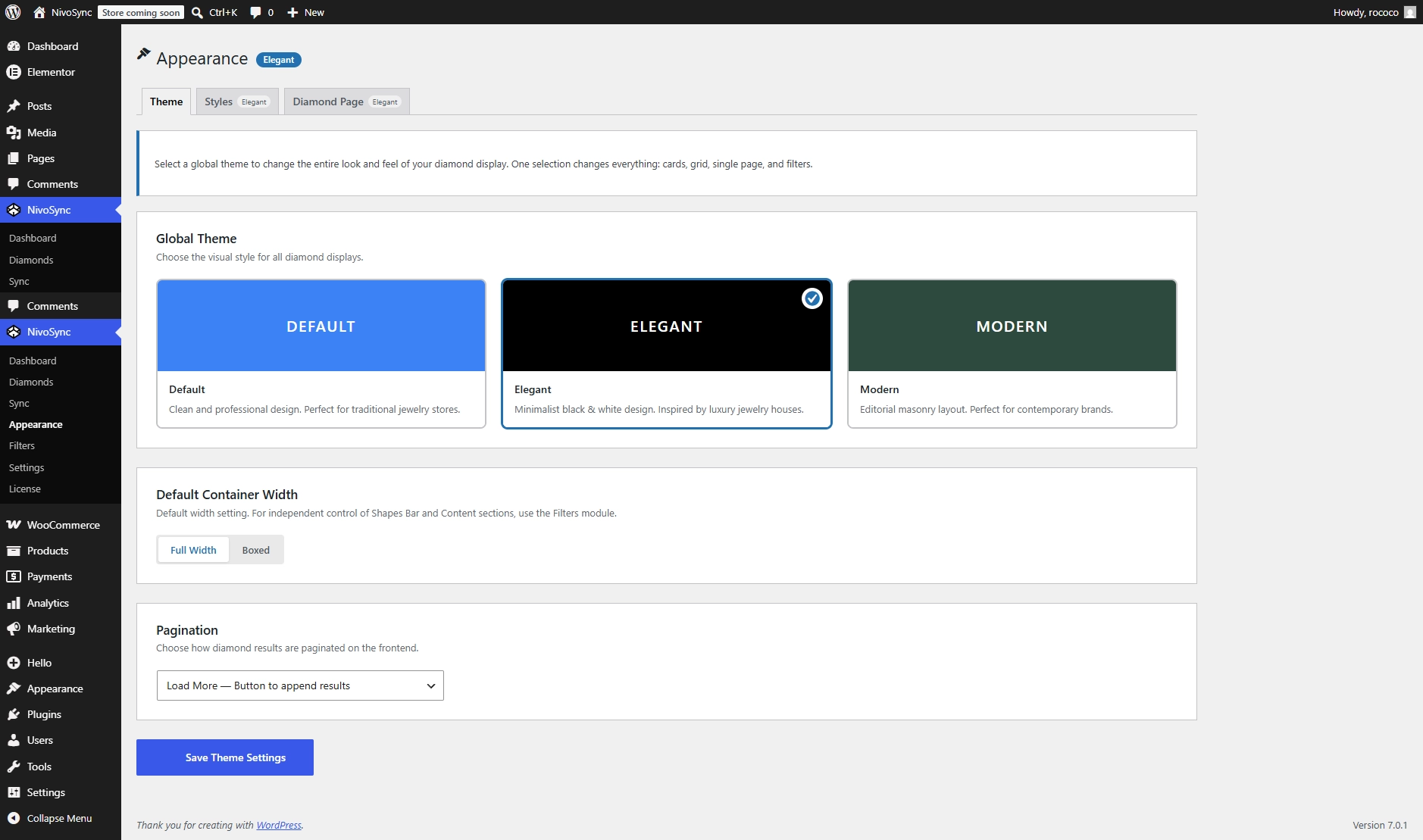Viewport: 1423px width, 840px height.
Task: Switch to the Theme tab
Action: click(166, 101)
